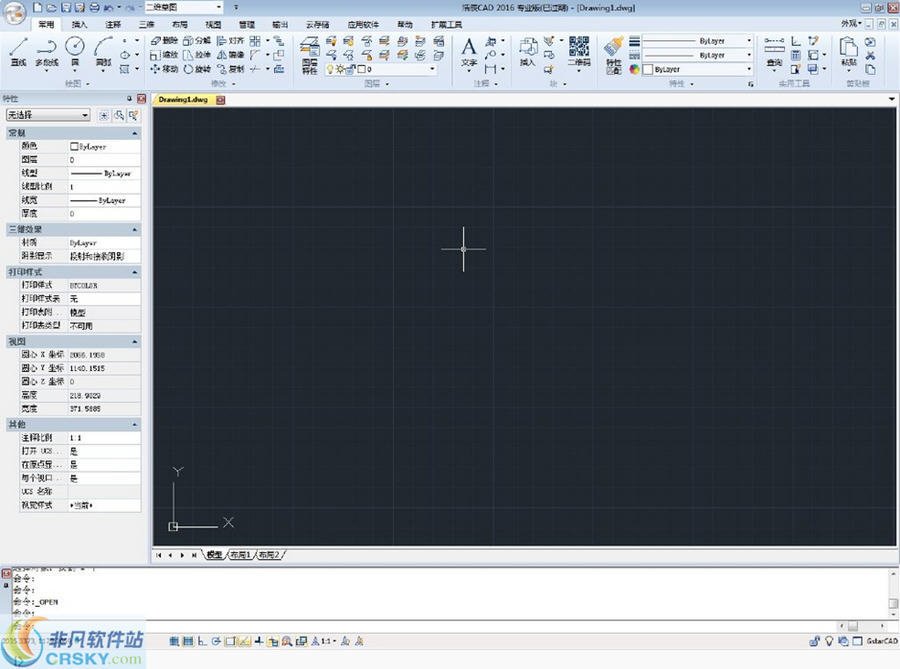Click the calculator icon in utilities panel
This screenshot has height=669, width=900.
(x=796, y=56)
